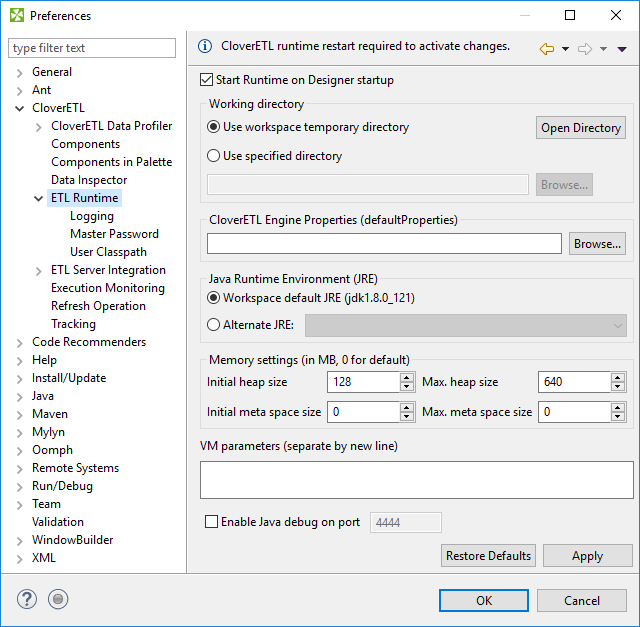Open Logging preference page
This screenshot has width=640, height=627.
click(92, 216)
